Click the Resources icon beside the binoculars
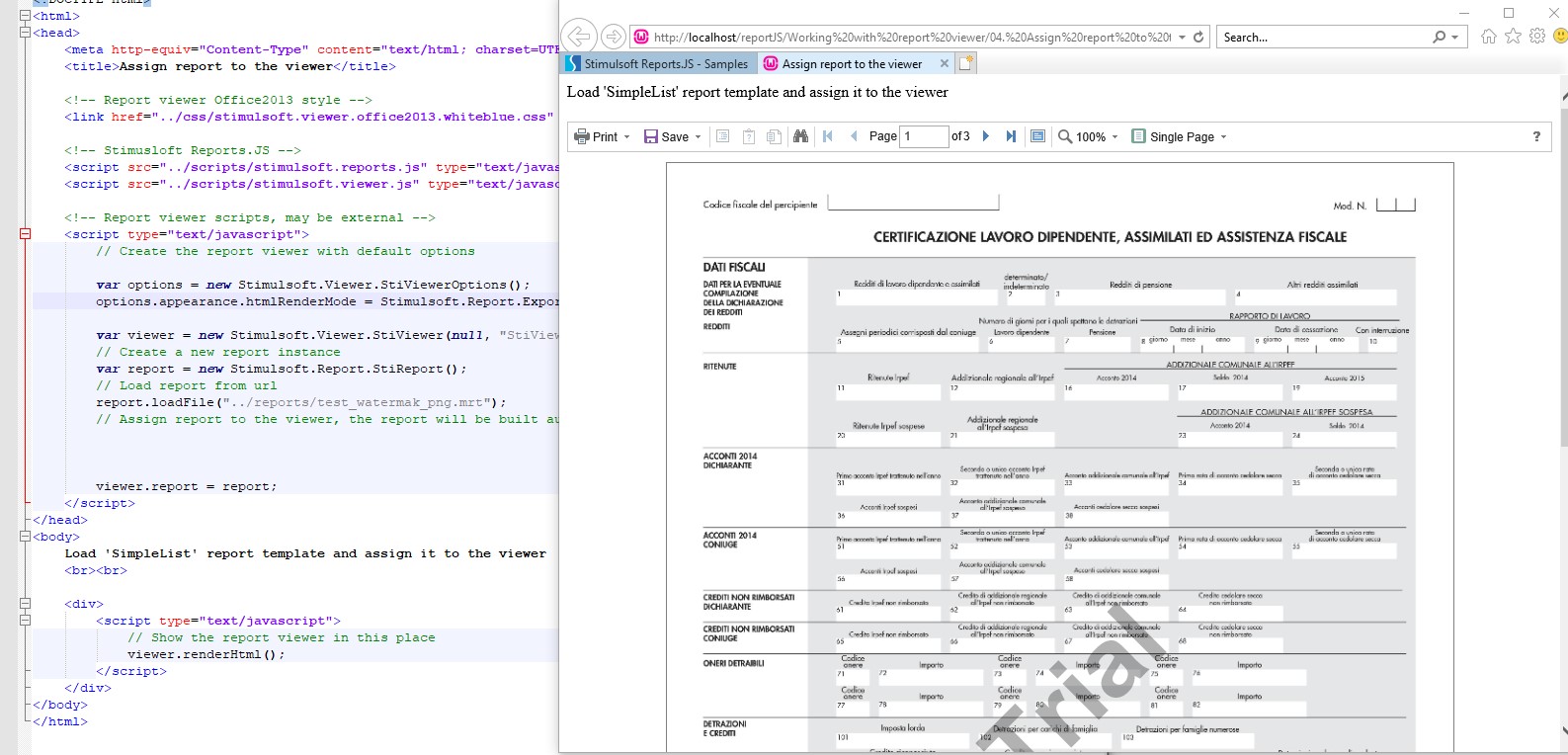 pos(774,136)
